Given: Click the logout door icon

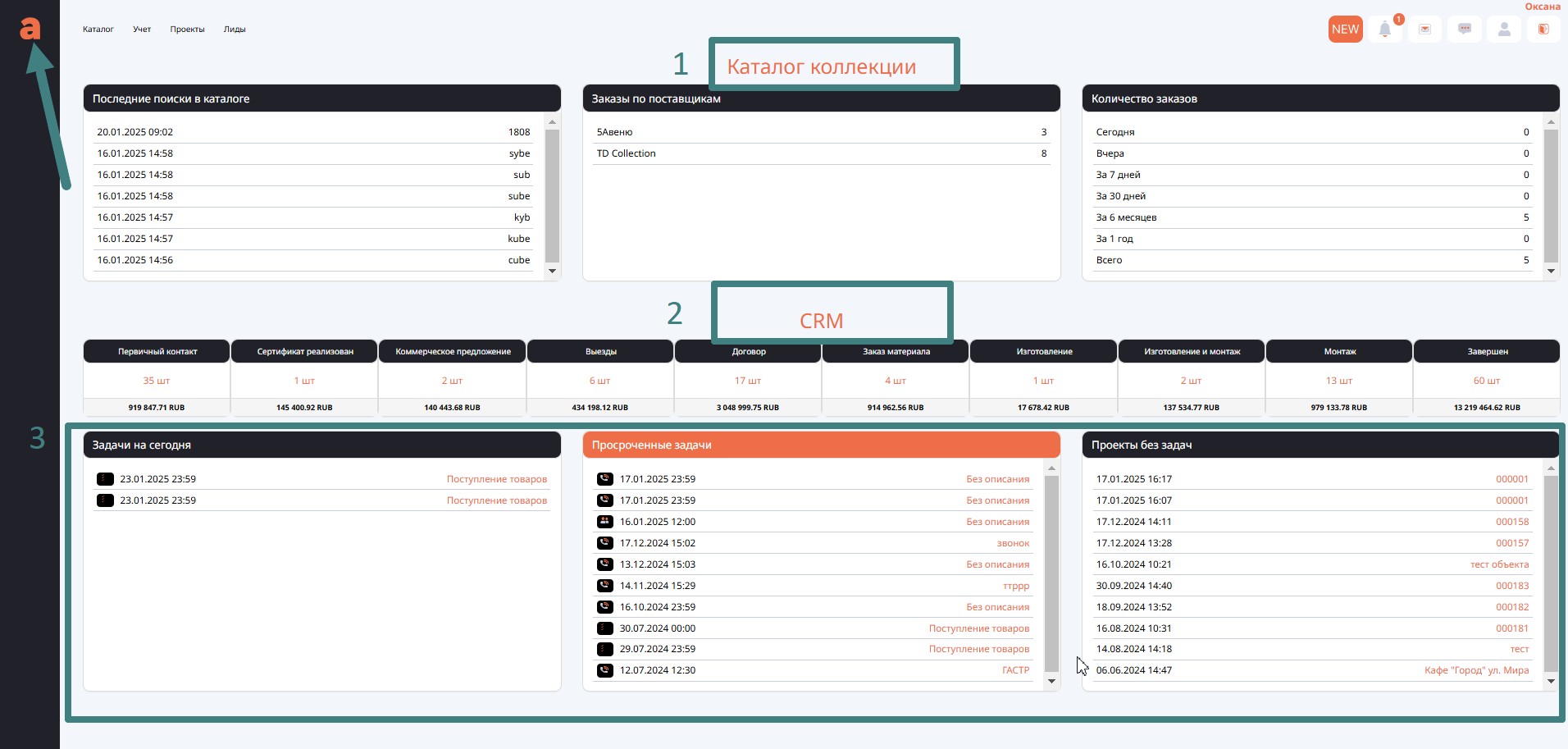Looking at the screenshot, I should [x=1543, y=30].
